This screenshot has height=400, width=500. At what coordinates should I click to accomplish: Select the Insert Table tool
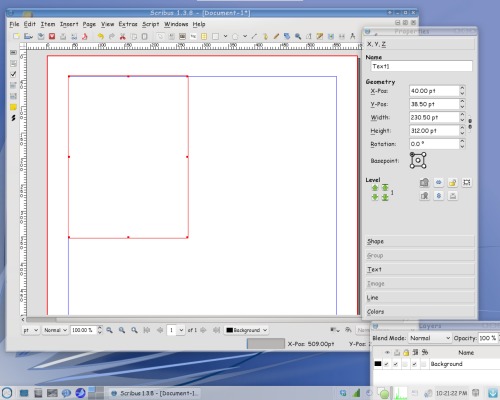[x=204, y=36]
